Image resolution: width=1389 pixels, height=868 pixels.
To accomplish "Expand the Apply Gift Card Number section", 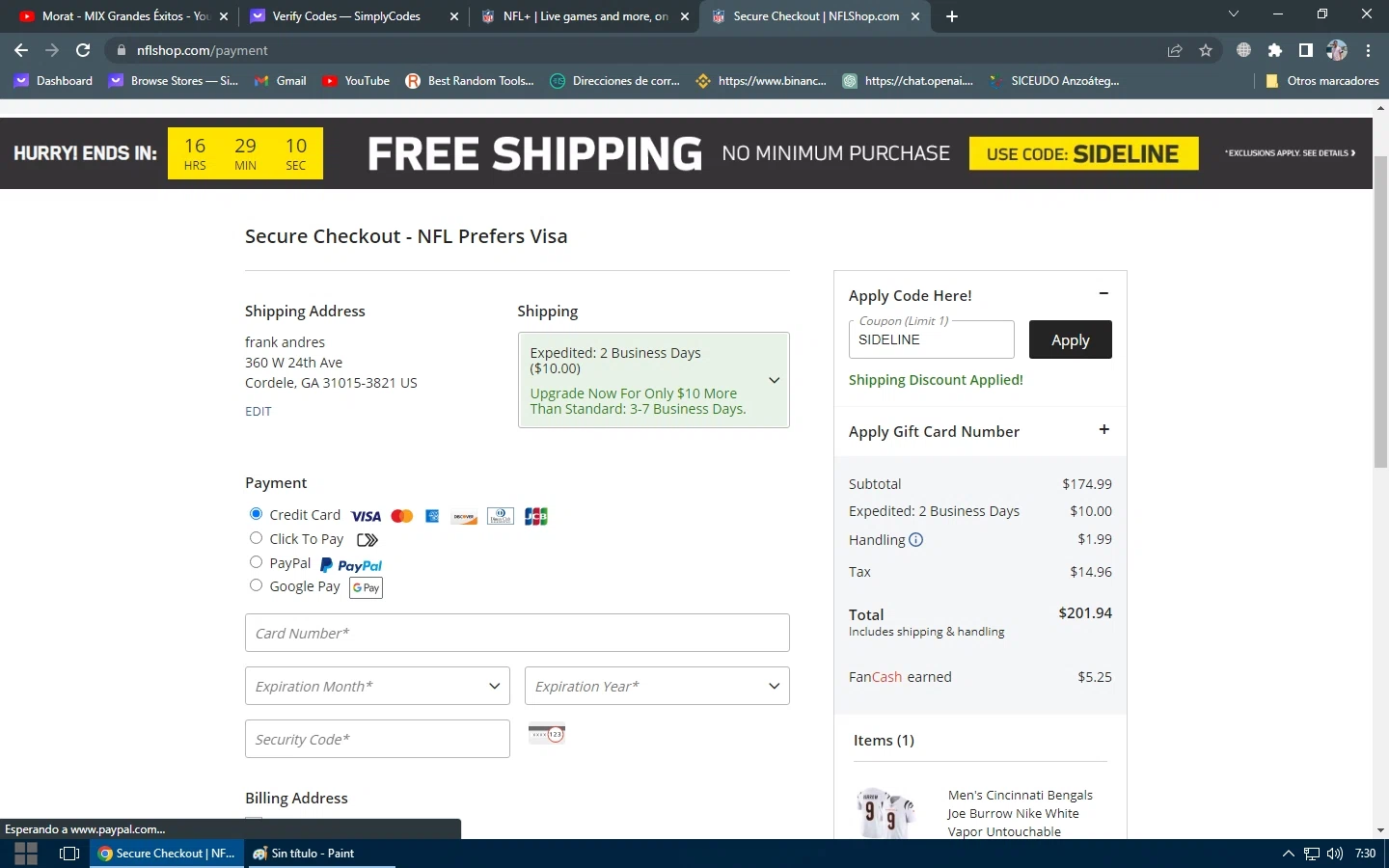I will pos(1103,429).
